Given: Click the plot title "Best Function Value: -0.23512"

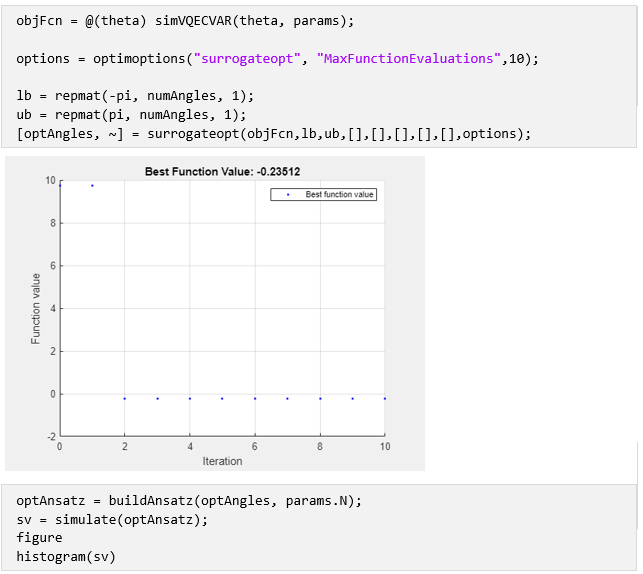Looking at the screenshot, I should (222, 172).
